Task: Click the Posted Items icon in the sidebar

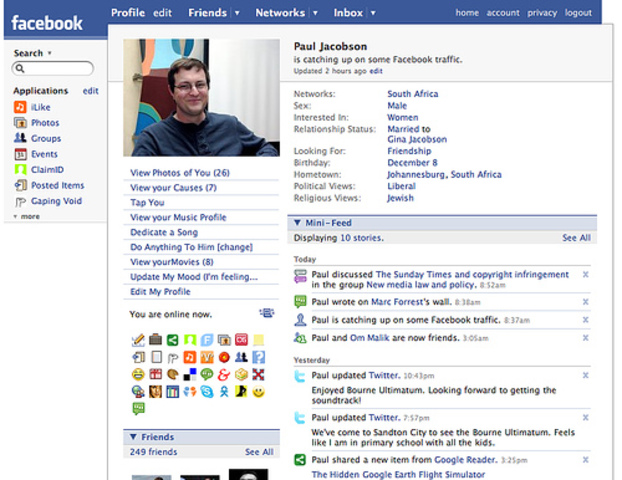Action: [x=20, y=185]
